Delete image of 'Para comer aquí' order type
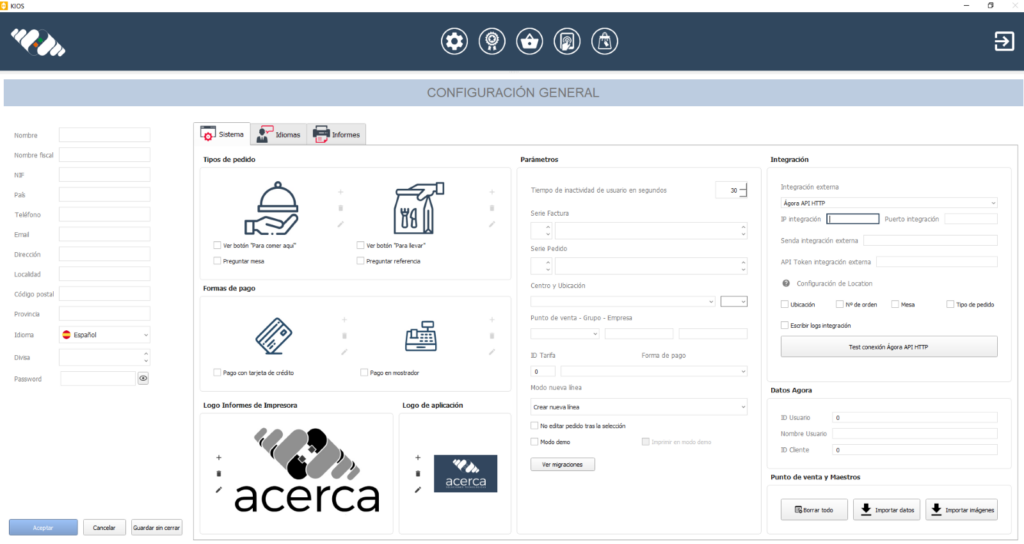This screenshot has height=544, width=1024. pyautogui.click(x=340, y=208)
